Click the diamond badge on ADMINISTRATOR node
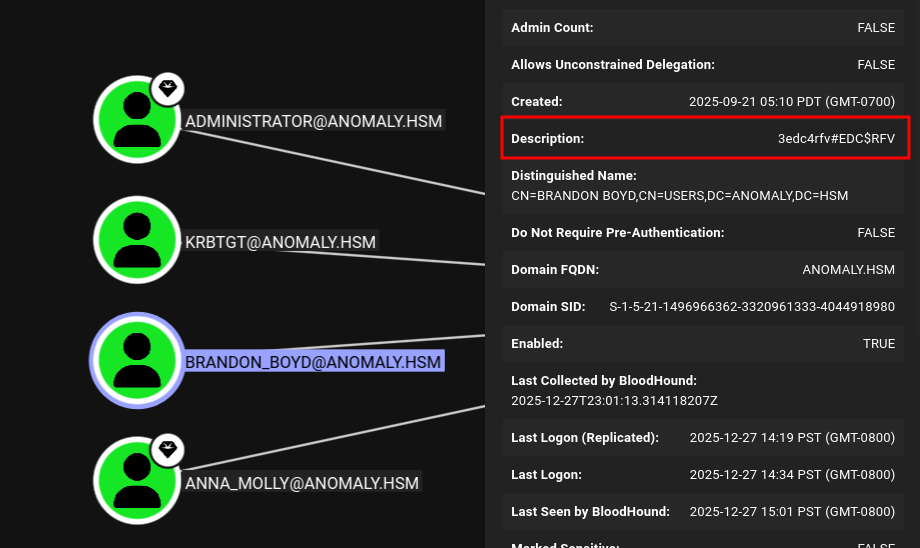The height and width of the screenshot is (548, 920). pyautogui.click(x=168, y=89)
